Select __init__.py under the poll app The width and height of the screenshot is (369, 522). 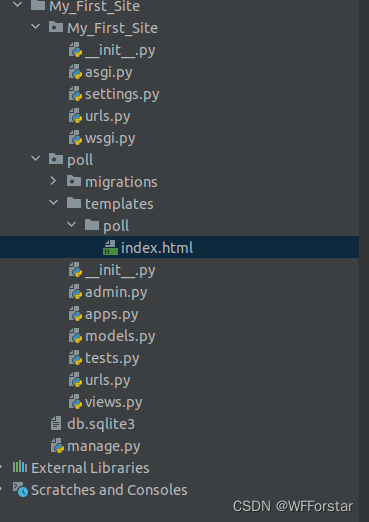120,270
